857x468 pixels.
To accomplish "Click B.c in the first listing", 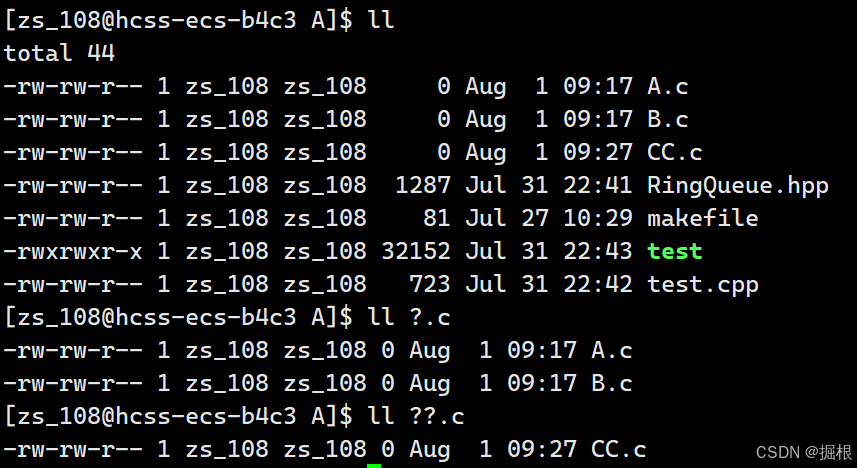I will point(667,120).
